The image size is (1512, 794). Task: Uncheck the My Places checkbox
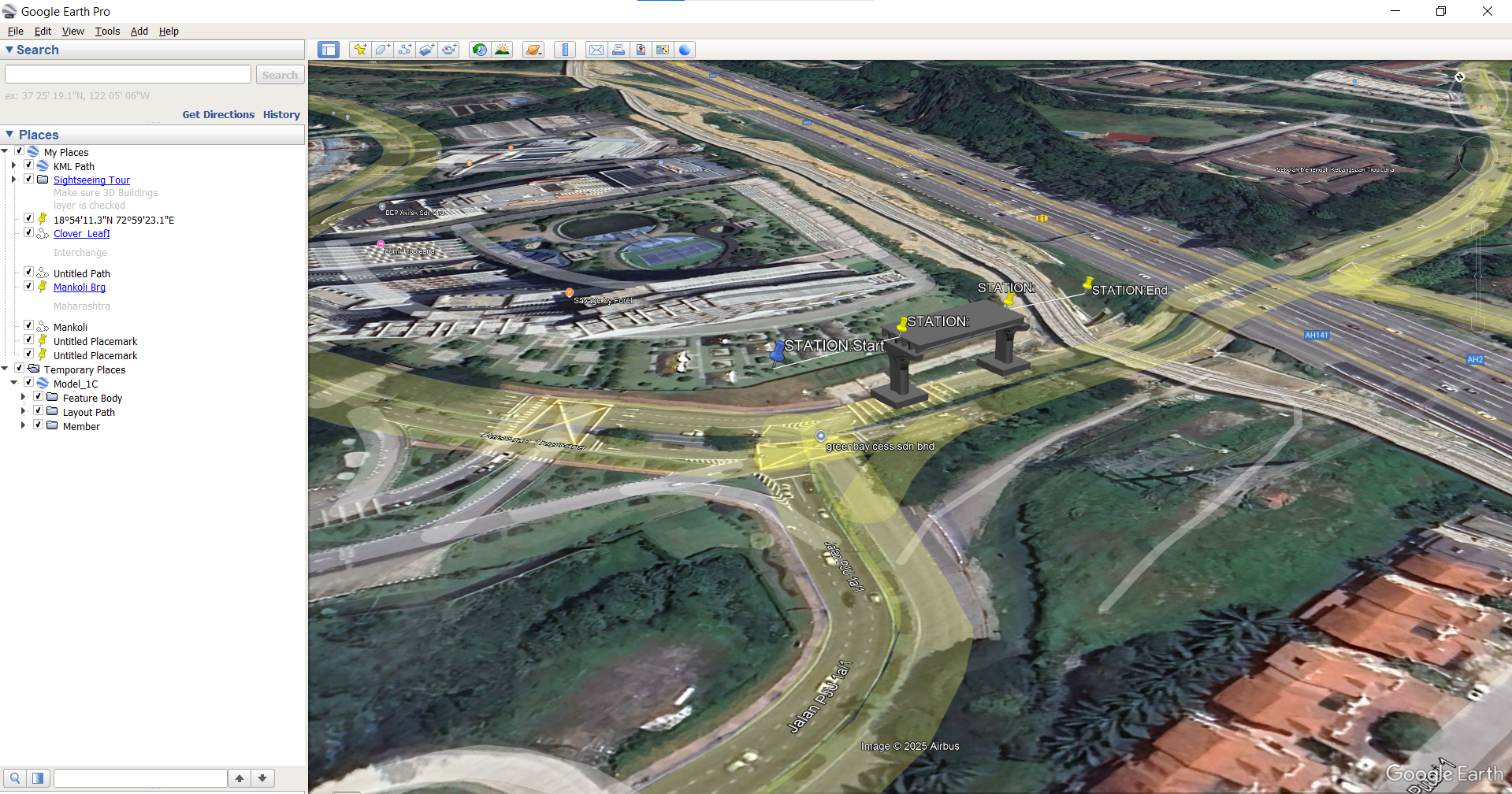(x=19, y=150)
